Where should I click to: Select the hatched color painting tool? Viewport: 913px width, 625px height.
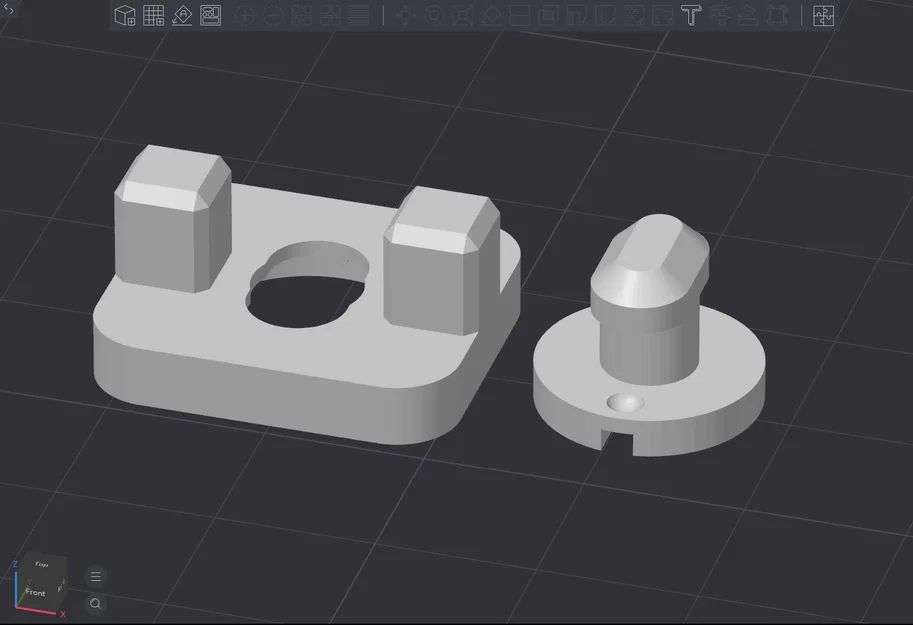pyautogui.click(x=634, y=16)
